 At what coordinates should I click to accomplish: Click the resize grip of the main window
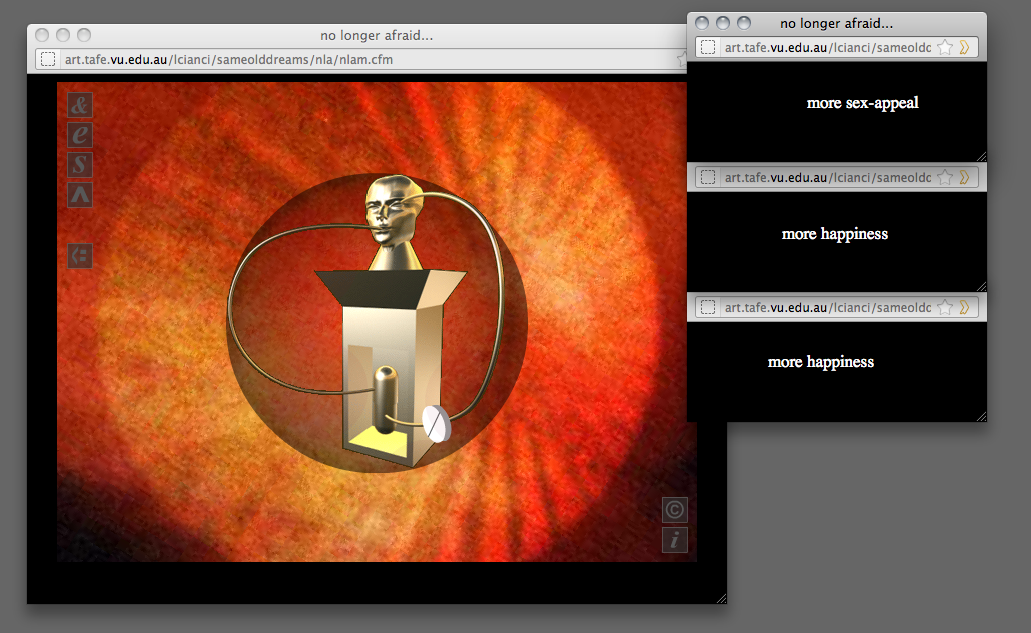[721, 598]
